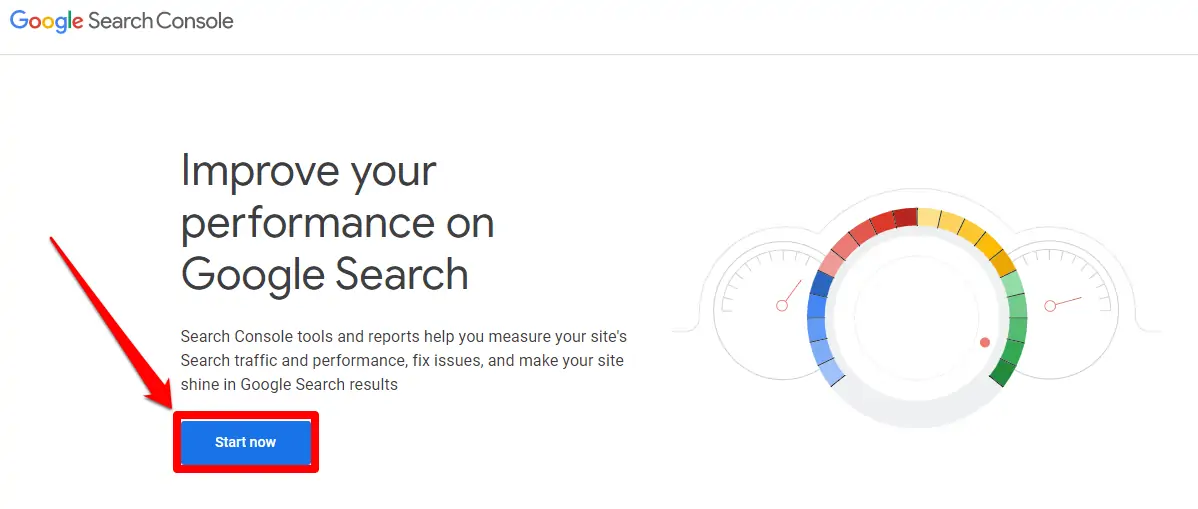Click the 'Improve your performance' headline
1198x509 pixels.
point(325,222)
